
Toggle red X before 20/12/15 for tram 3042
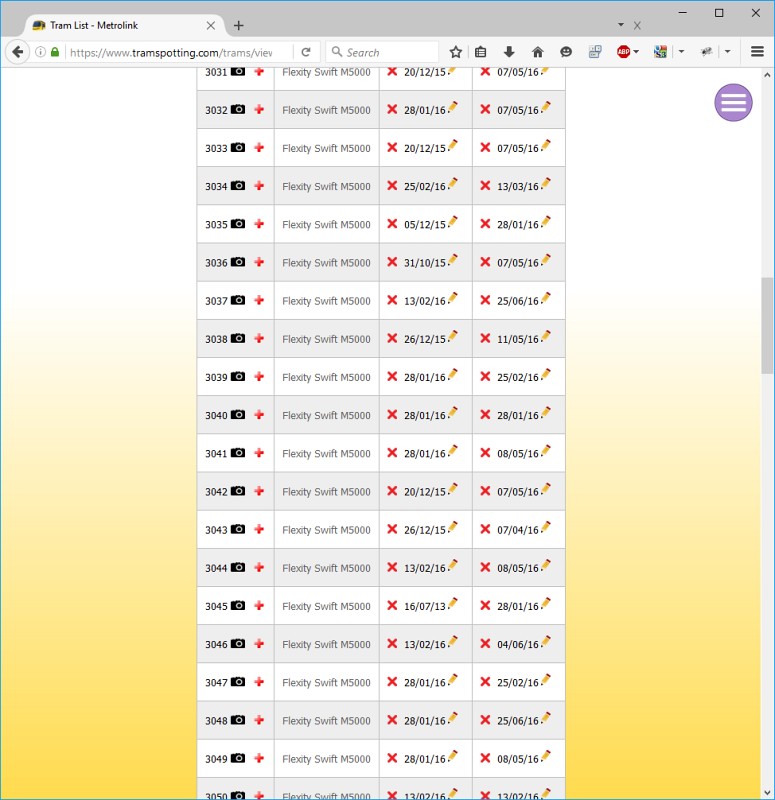(392, 491)
